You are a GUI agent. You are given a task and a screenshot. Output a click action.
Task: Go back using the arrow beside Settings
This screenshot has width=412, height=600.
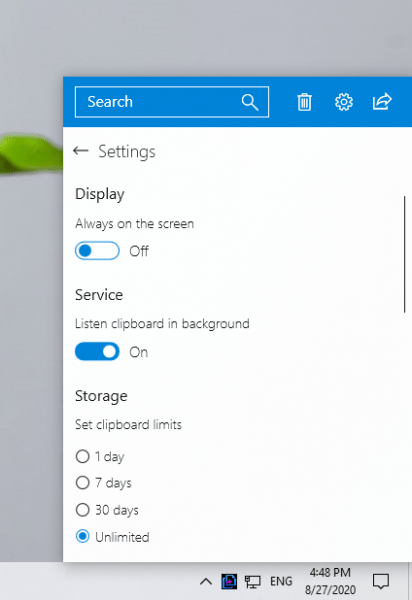coord(81,151)
